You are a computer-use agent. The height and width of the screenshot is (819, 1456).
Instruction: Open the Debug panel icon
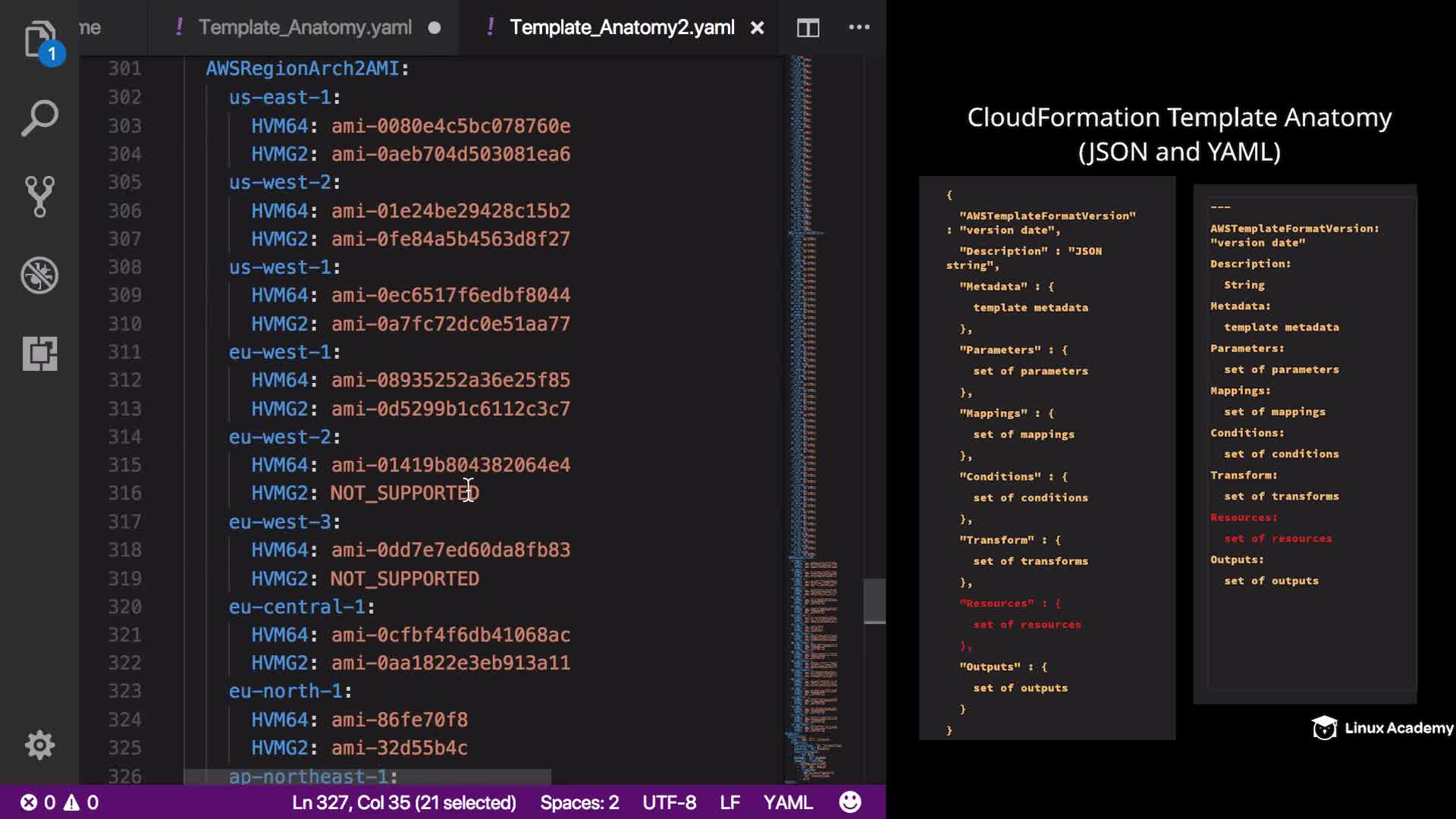tap(39, 275)
